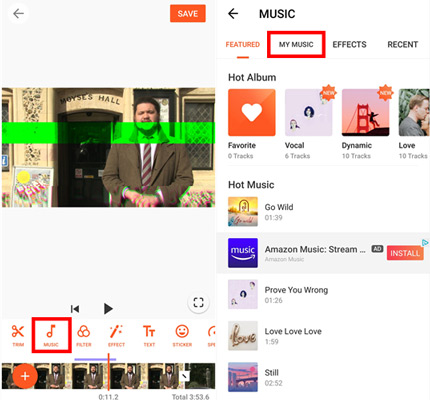Select the Still track cover art
This screenshot has height=400, width=430.
243,377
